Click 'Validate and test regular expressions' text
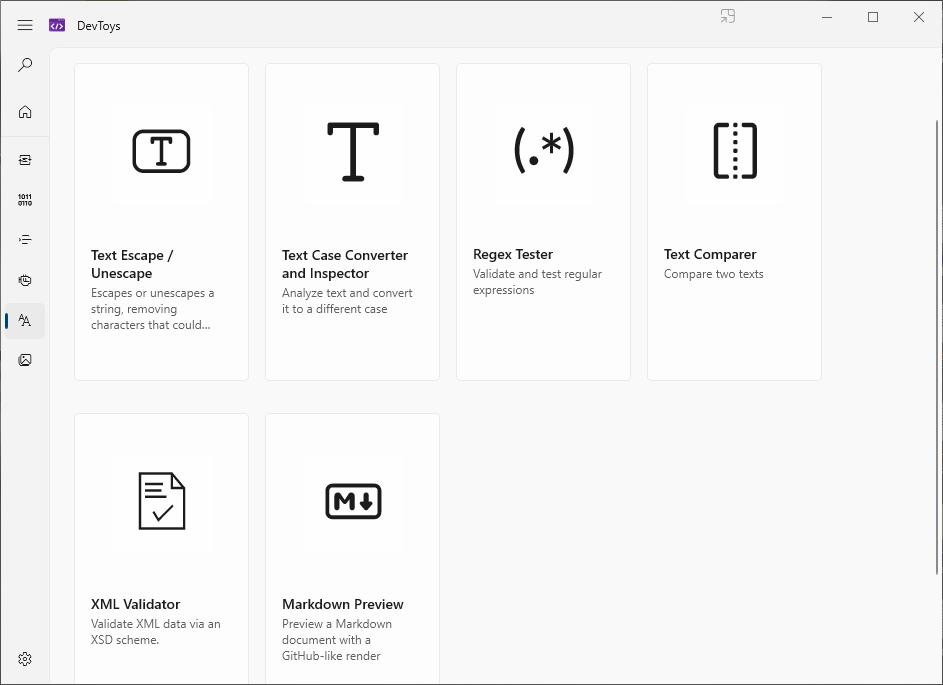943x685 pixels. 537,281
